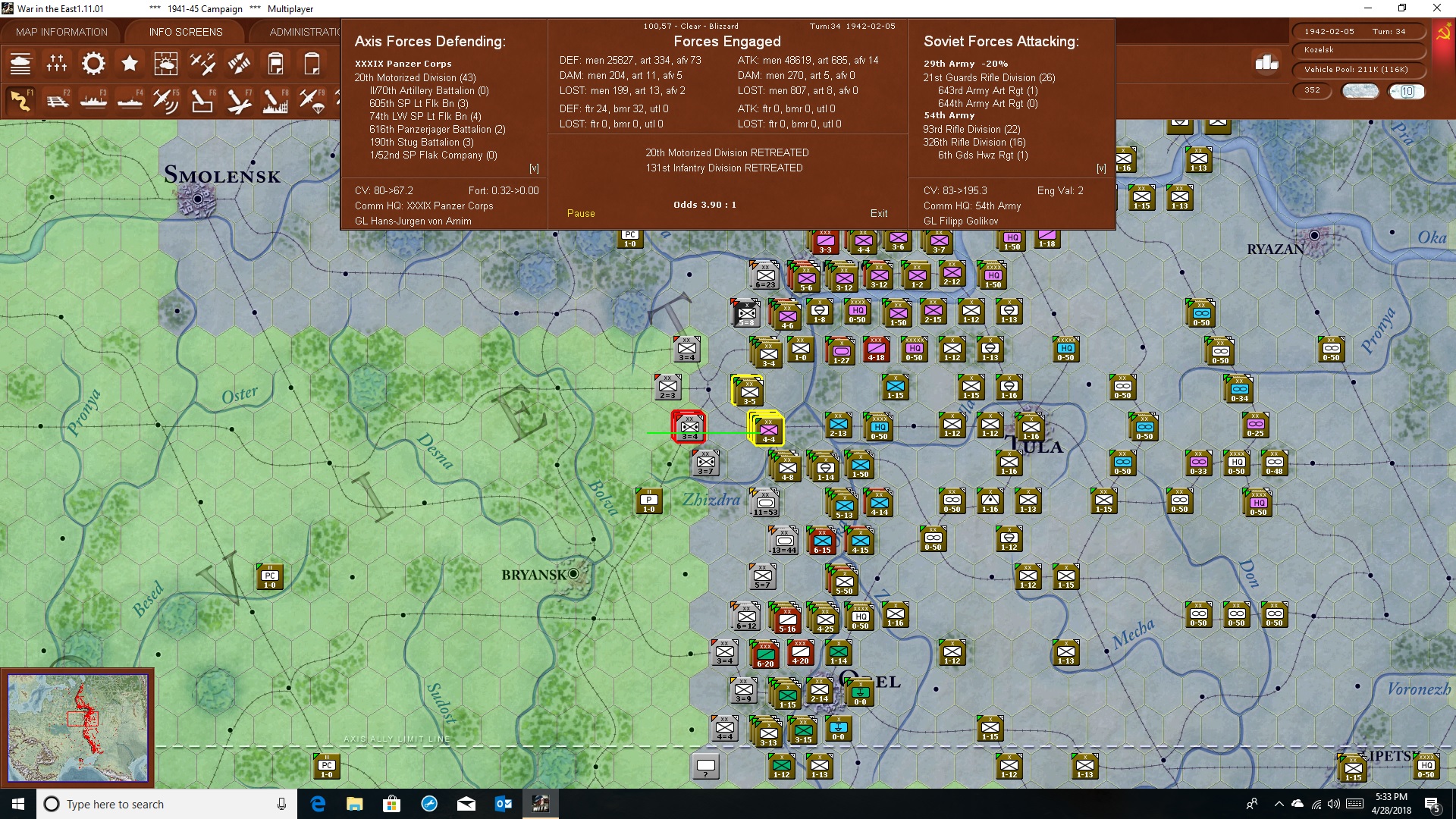1456x819 pixels.
Task: Select the bomb city mode F8
Action: tap(275, 100)
